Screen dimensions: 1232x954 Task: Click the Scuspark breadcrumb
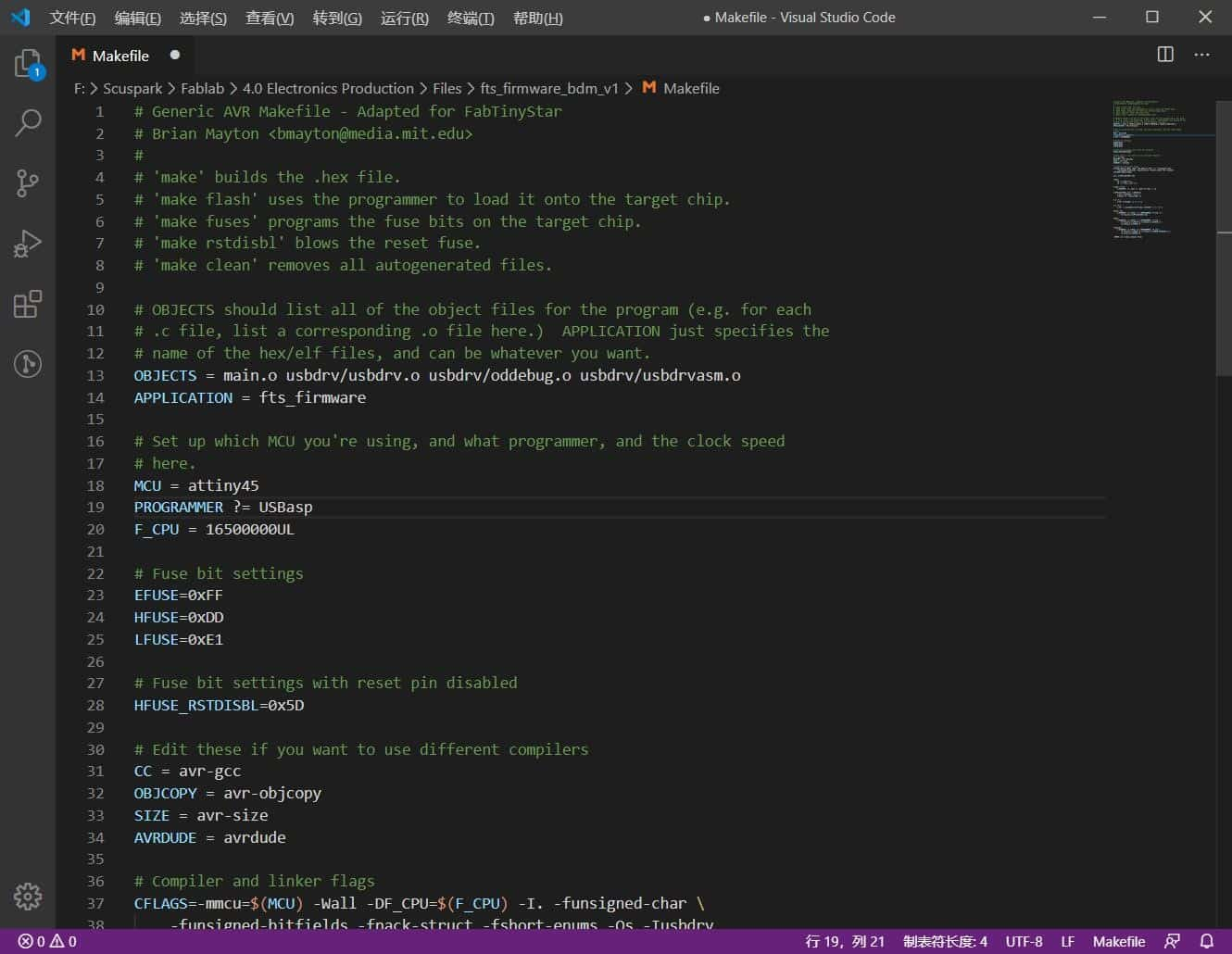(x=132, y=88)
